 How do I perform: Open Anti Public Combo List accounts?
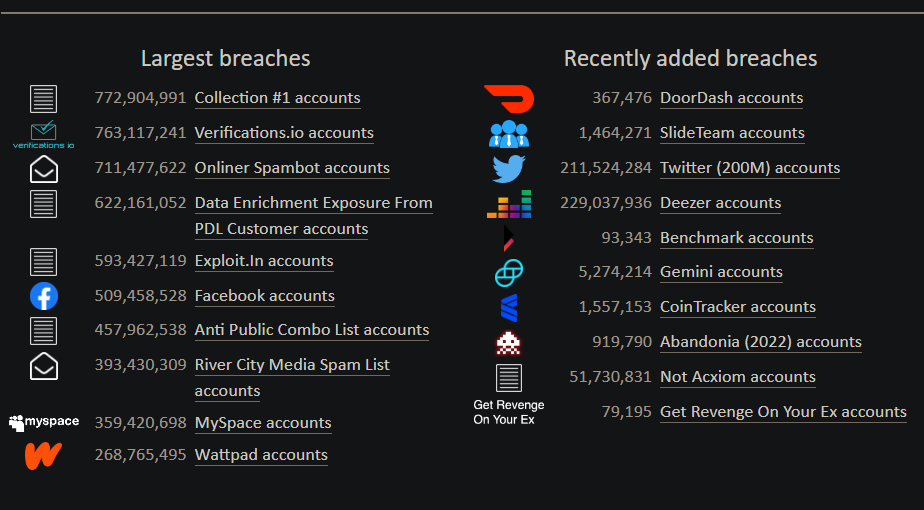[311, 330]
